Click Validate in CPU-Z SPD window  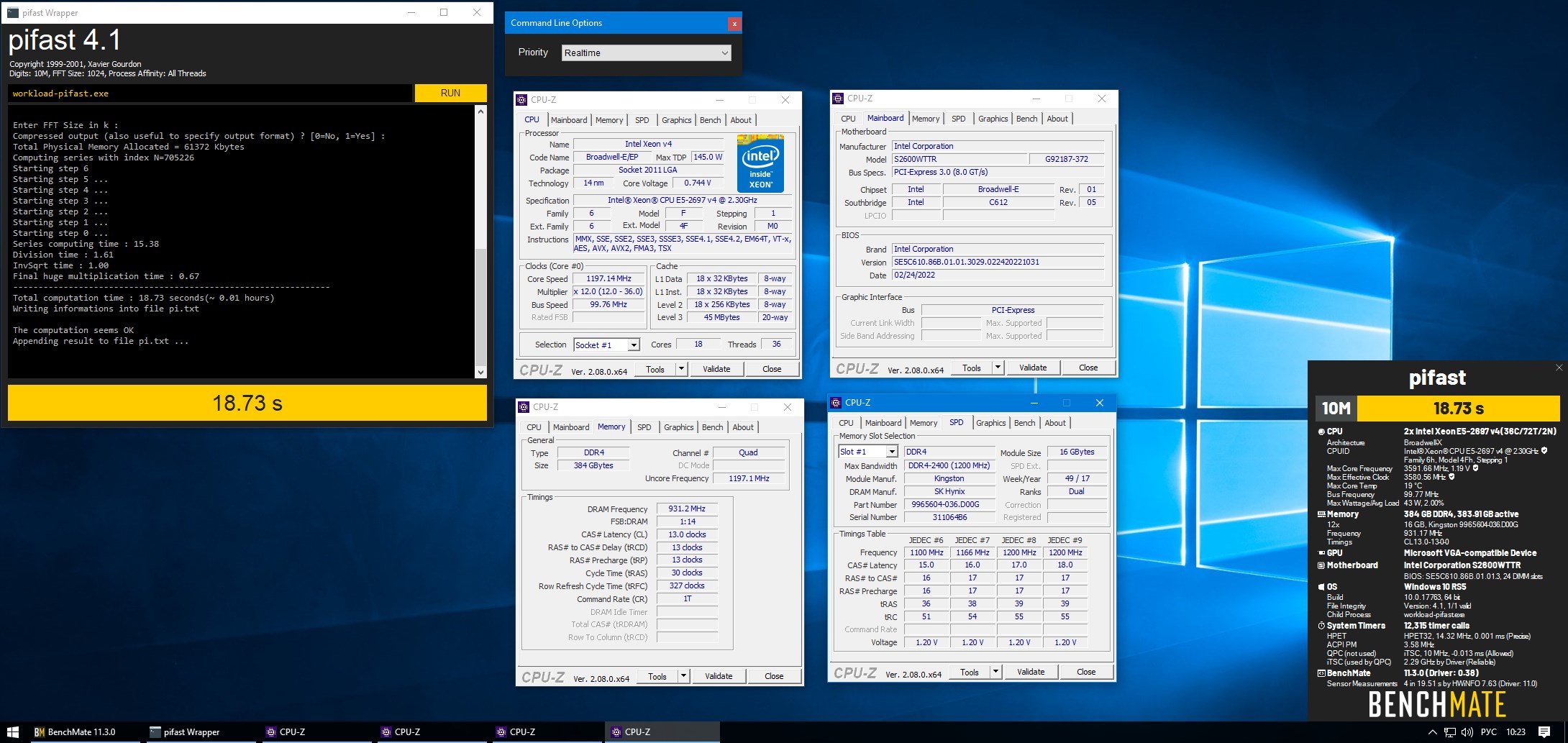(1031, 672)
